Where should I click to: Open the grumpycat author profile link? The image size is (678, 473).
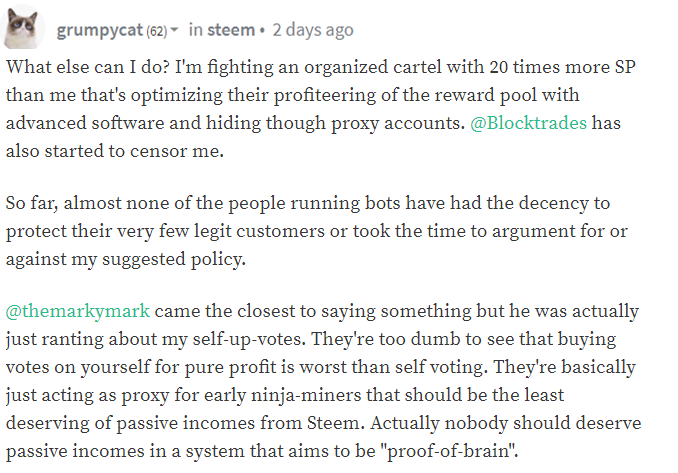[99, 30]
